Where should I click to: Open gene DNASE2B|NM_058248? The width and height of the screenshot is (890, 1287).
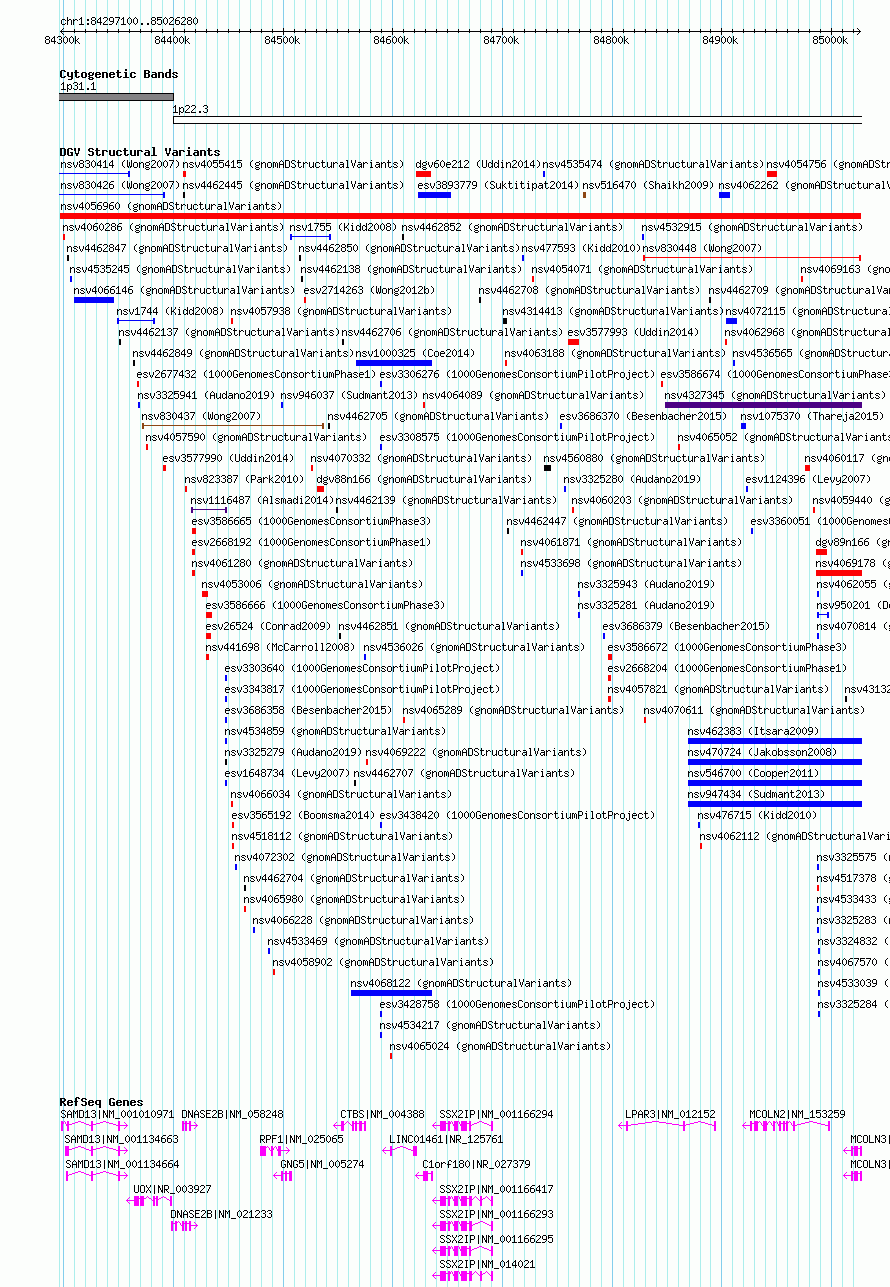click(232, 1114)
